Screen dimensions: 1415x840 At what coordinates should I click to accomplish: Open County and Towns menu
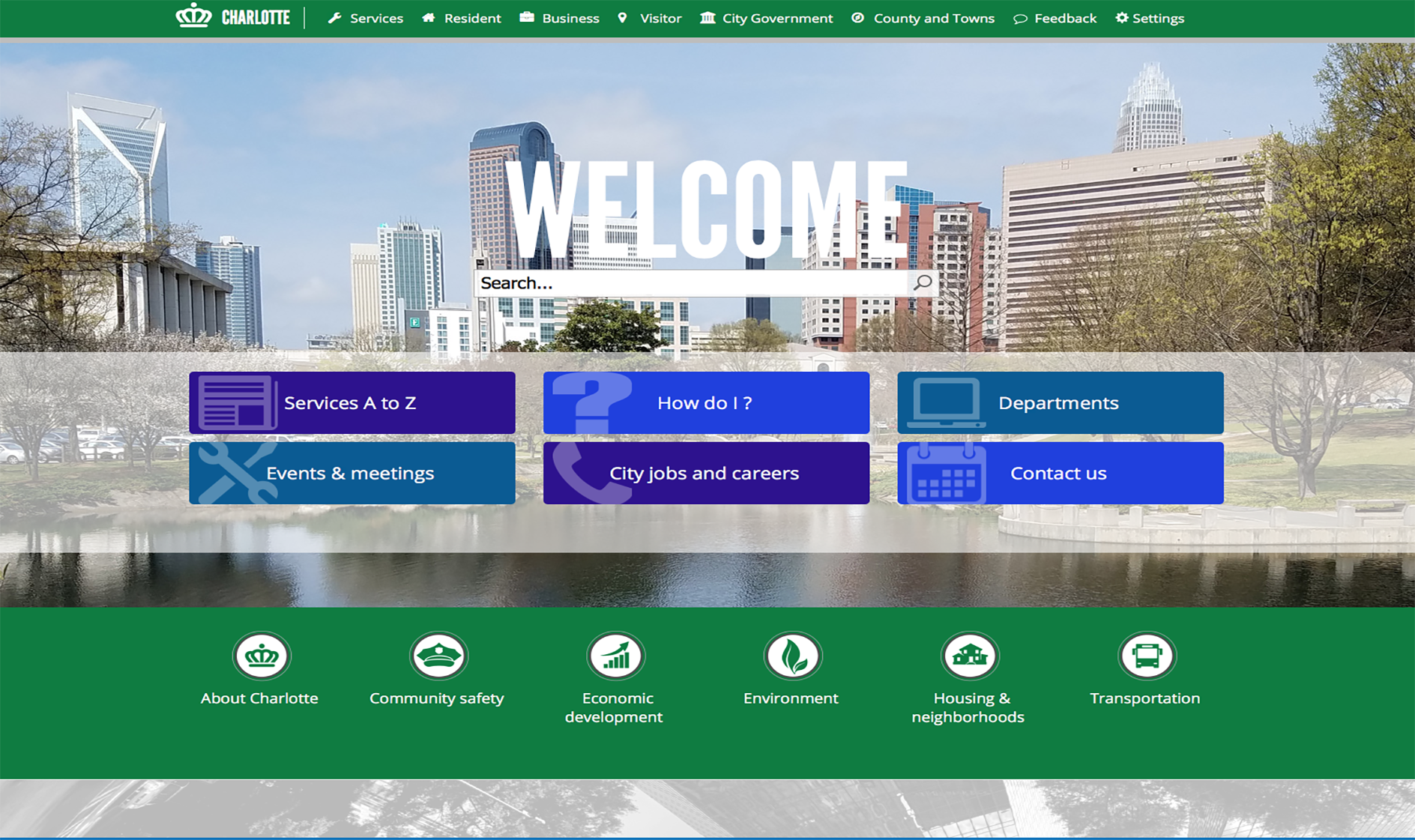[923, 18]
